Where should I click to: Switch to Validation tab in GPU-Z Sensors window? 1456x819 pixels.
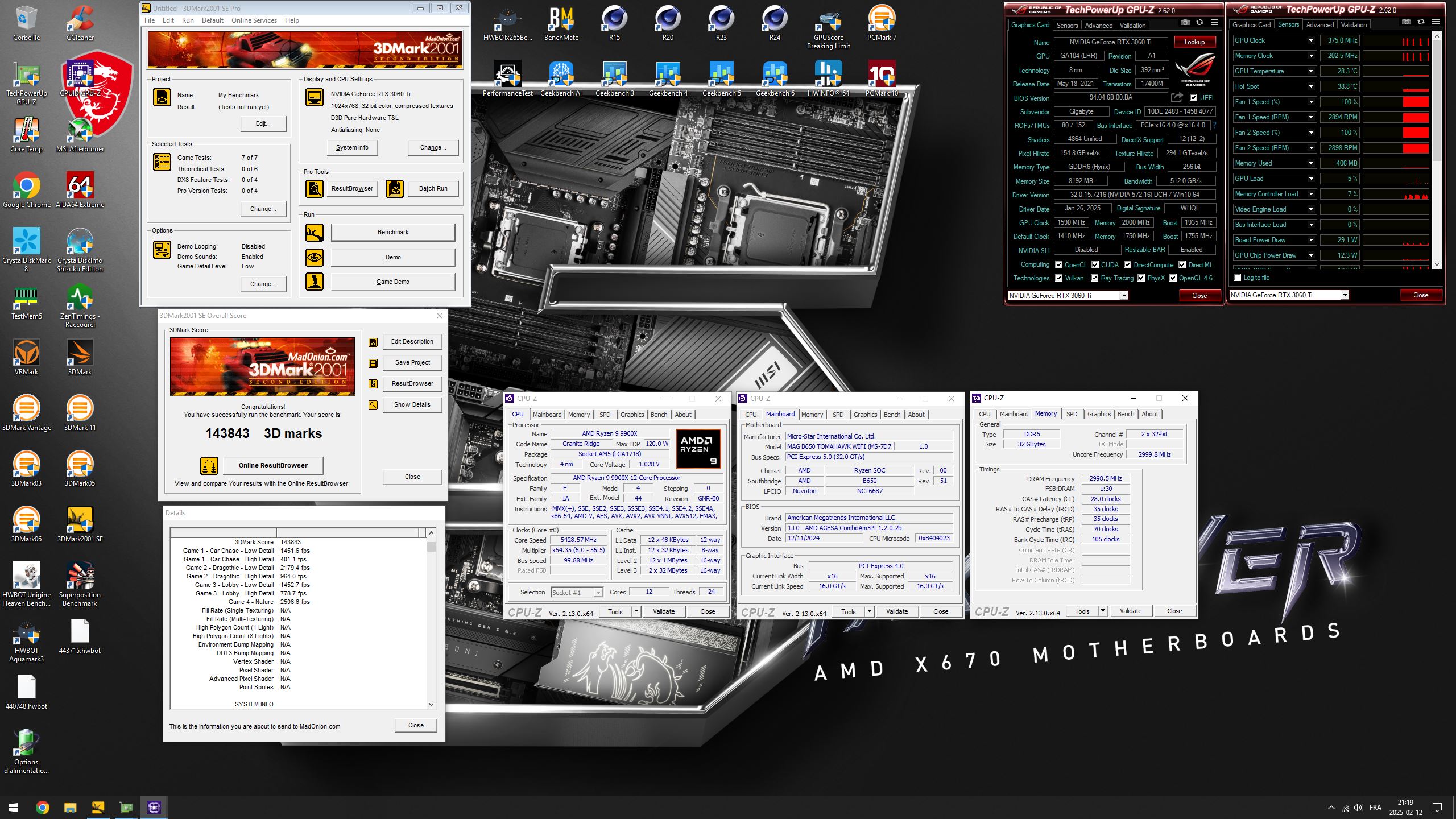[x=1354, y=25]
